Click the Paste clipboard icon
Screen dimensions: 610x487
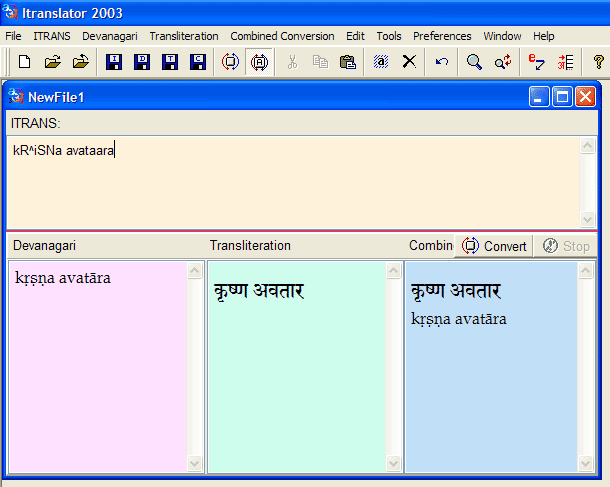pos(348,62)
